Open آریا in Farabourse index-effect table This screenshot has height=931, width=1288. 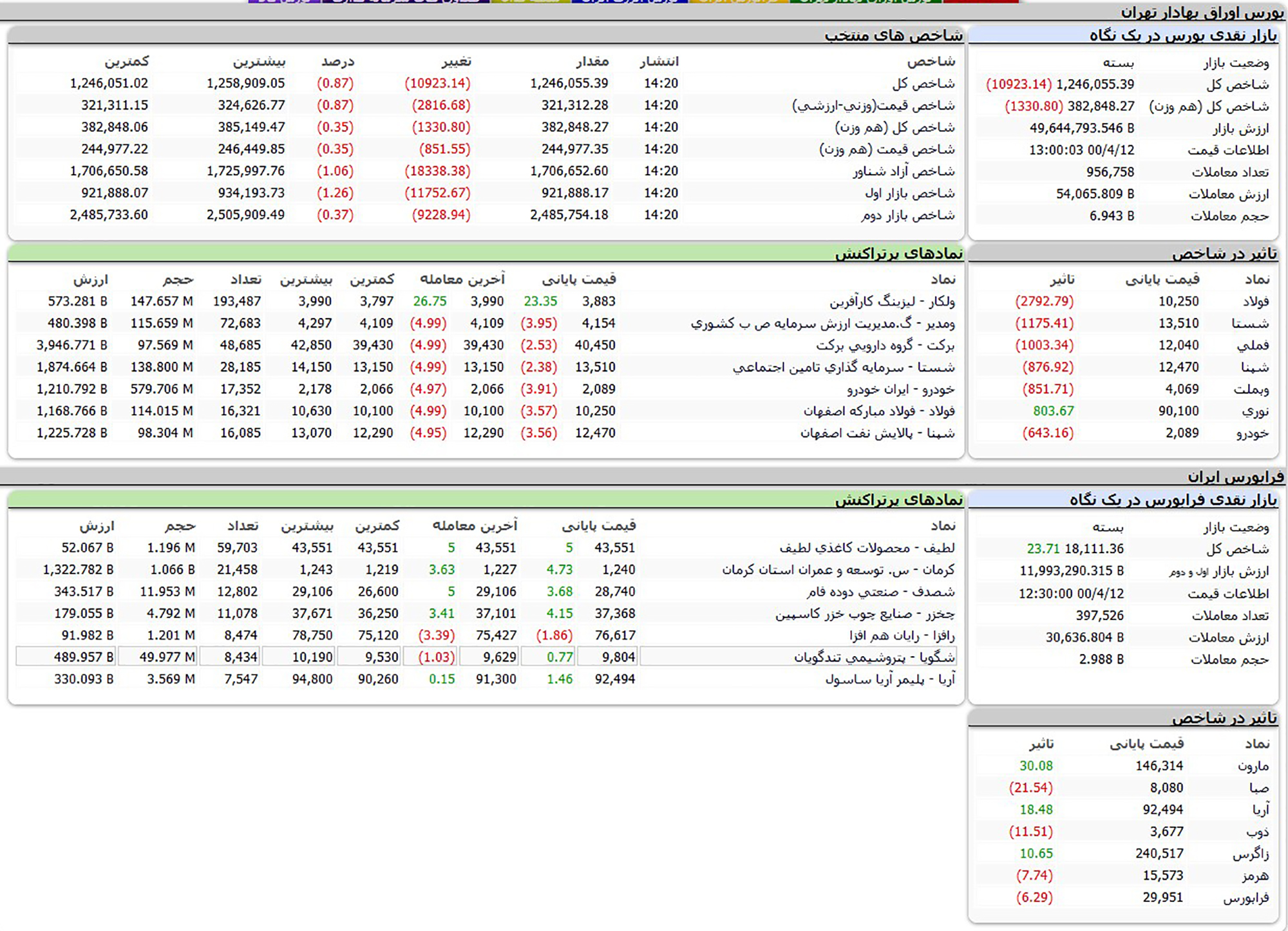pos(1260,810)
